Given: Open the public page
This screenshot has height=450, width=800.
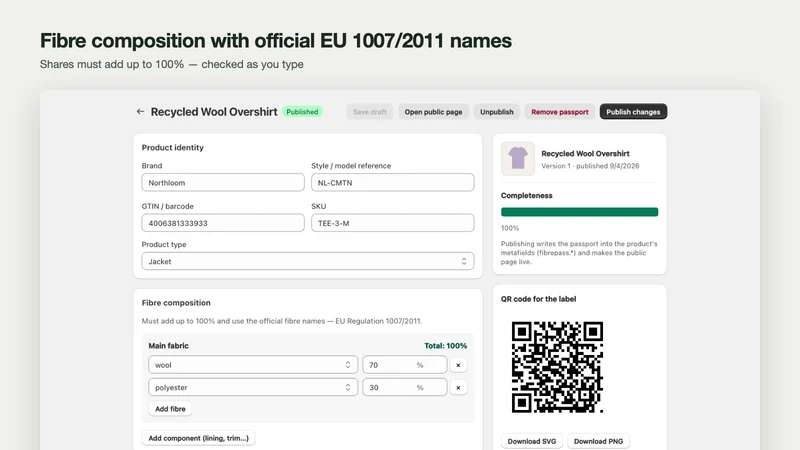Looking at the screenshot, I should [x=433, y=112].
